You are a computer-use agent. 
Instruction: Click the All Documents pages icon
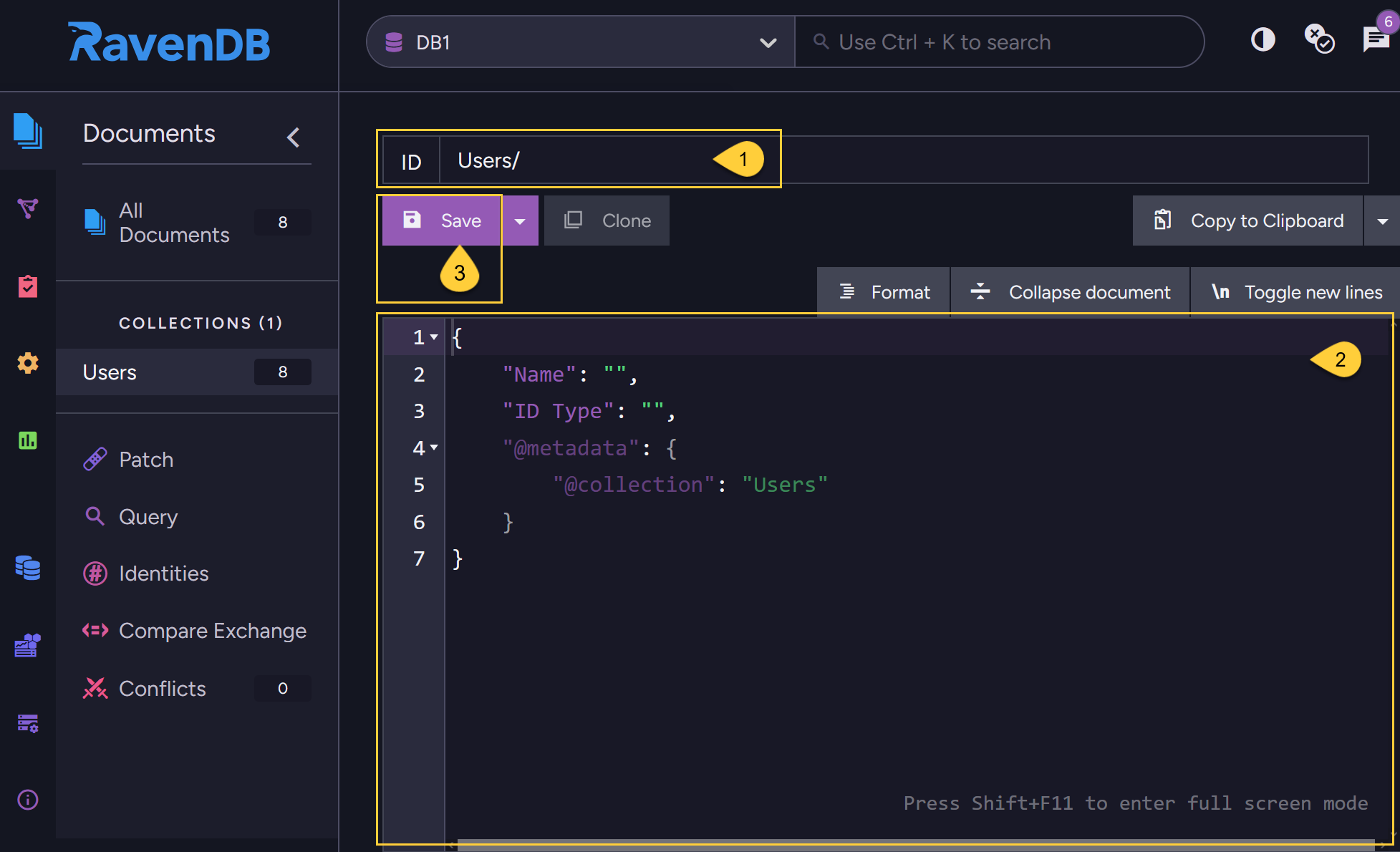(x=95, y=222)
